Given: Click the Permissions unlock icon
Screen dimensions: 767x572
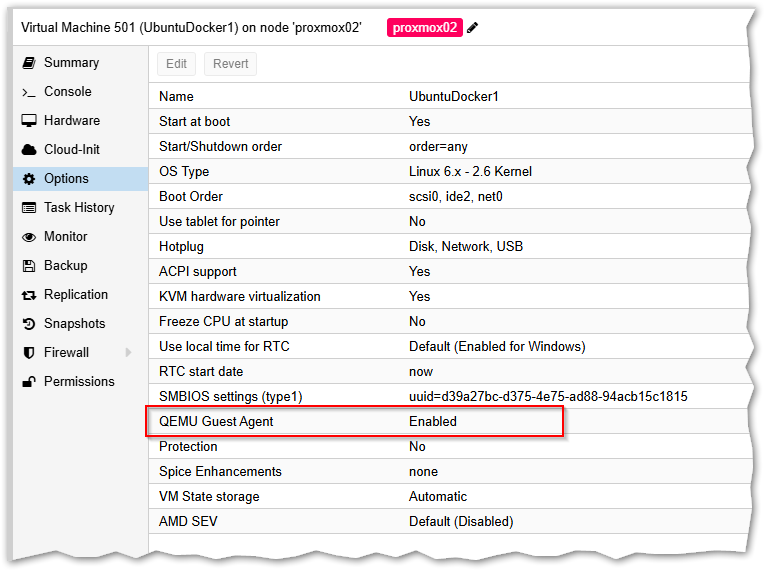Looking at the screenshot, I should click(29, 382).
